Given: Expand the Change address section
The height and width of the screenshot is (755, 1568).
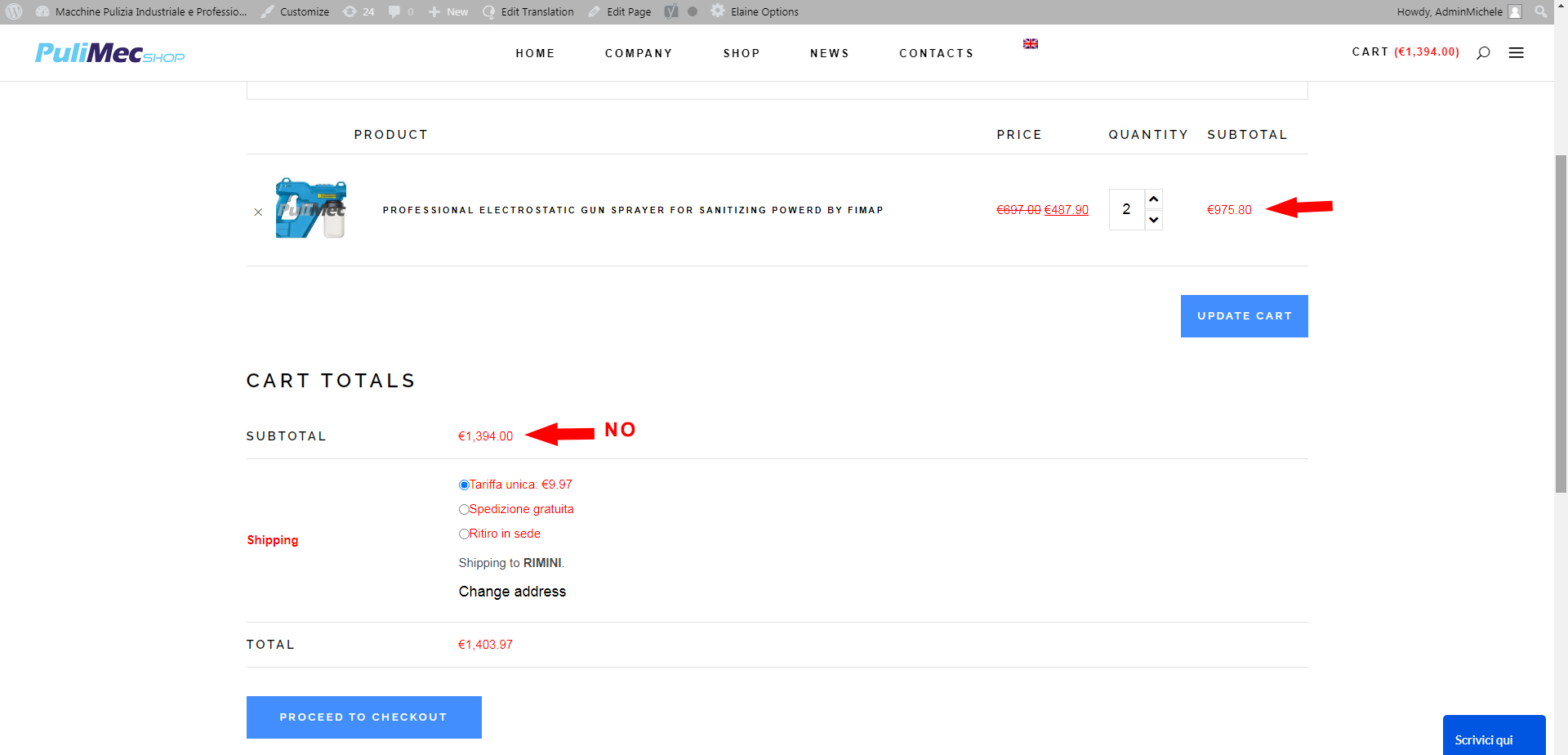Looking at the screenshot, I should (512, 592).
